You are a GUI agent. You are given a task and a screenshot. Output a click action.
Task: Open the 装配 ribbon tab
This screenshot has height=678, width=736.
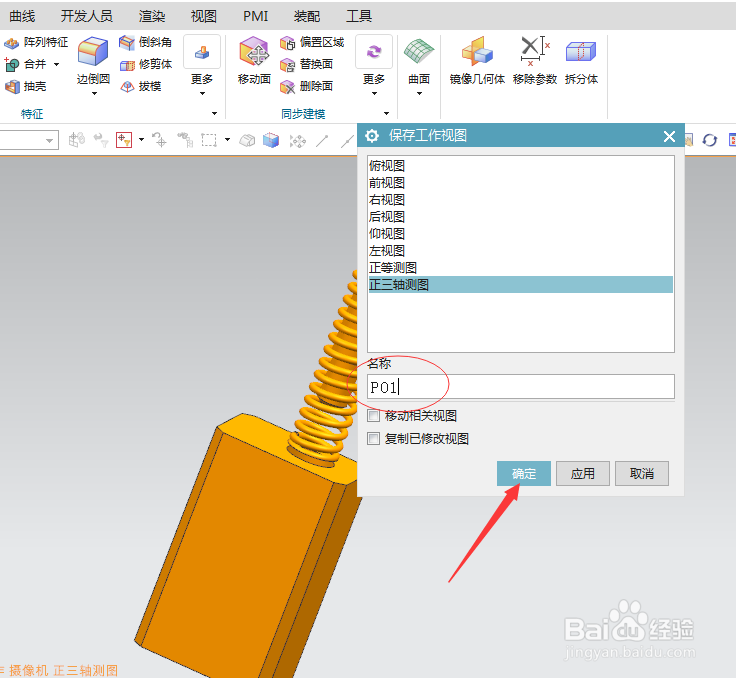[x=307, y=16]
